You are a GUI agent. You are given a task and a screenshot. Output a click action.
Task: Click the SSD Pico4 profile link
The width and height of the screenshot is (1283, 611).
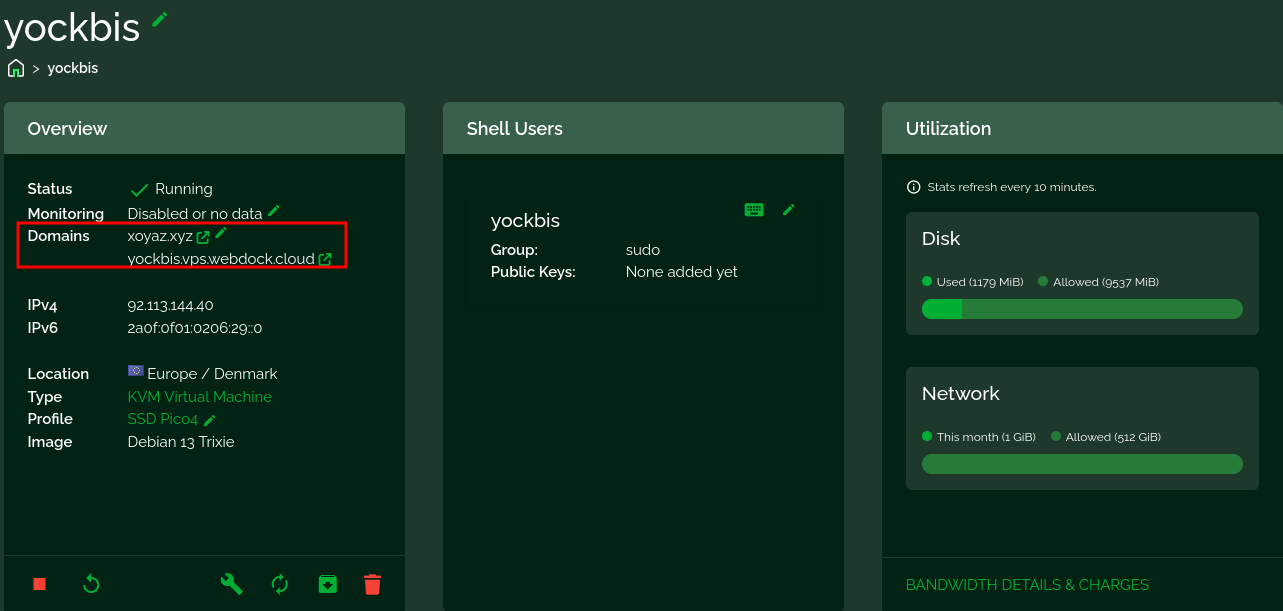click(x=163, y=419)
